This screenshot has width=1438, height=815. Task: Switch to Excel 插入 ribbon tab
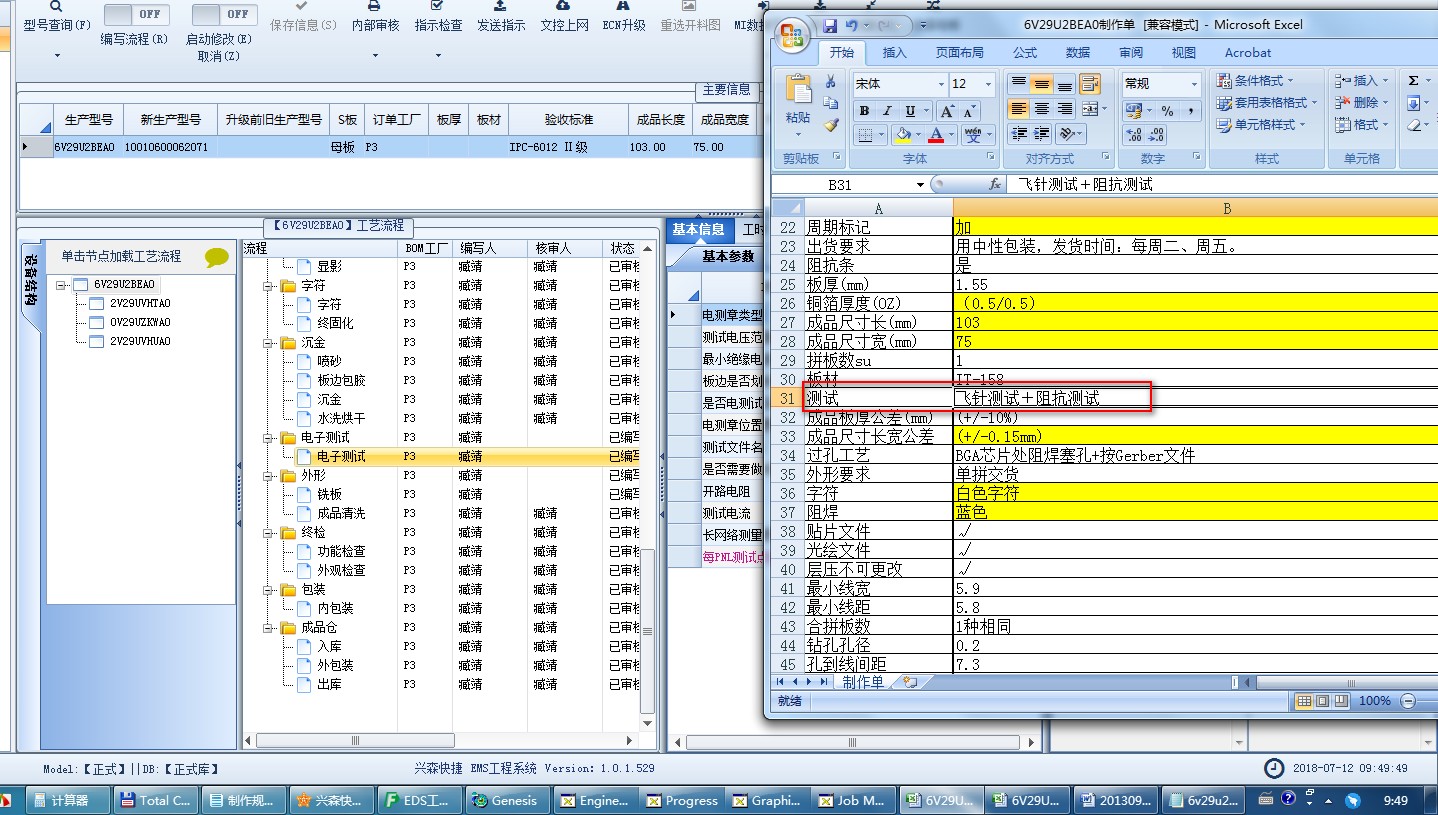coord(895,53)
